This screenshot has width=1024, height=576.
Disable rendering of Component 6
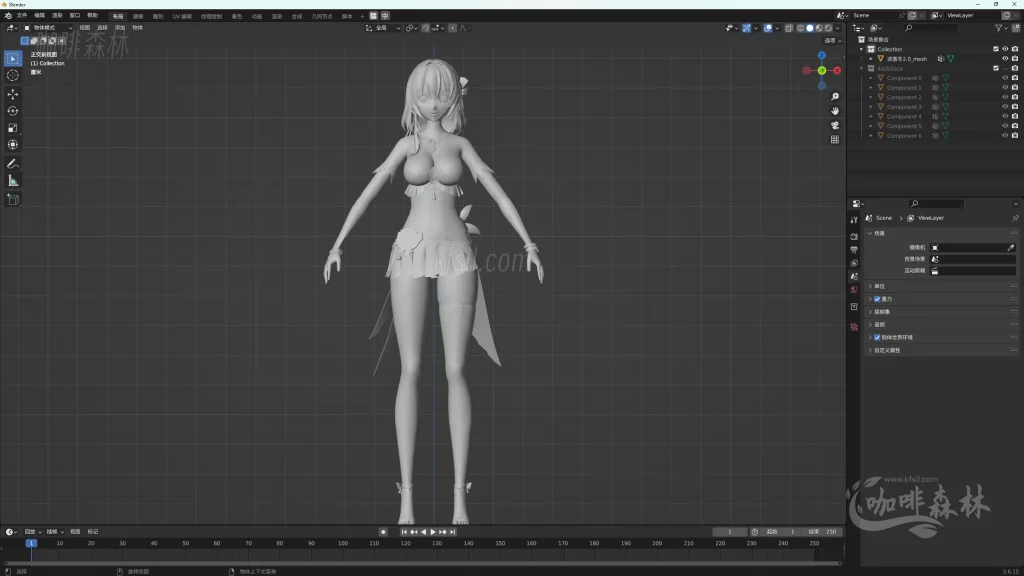coord(1015,136)
